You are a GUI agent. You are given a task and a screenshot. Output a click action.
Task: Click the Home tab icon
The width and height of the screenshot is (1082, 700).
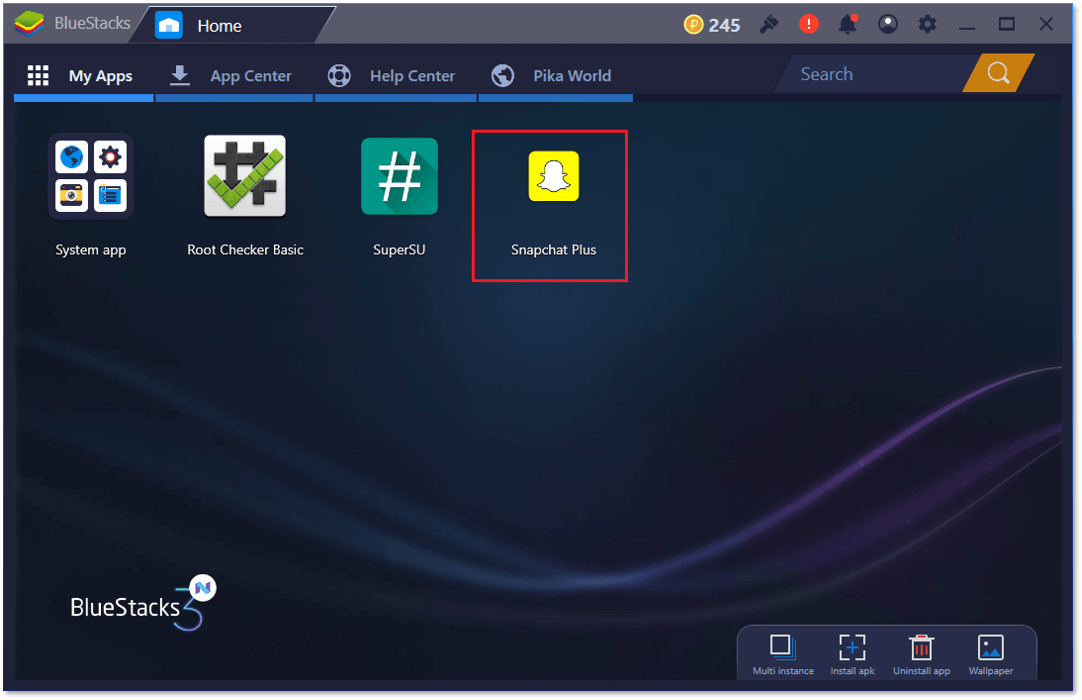pyautogui.click(x=169, y=26)
